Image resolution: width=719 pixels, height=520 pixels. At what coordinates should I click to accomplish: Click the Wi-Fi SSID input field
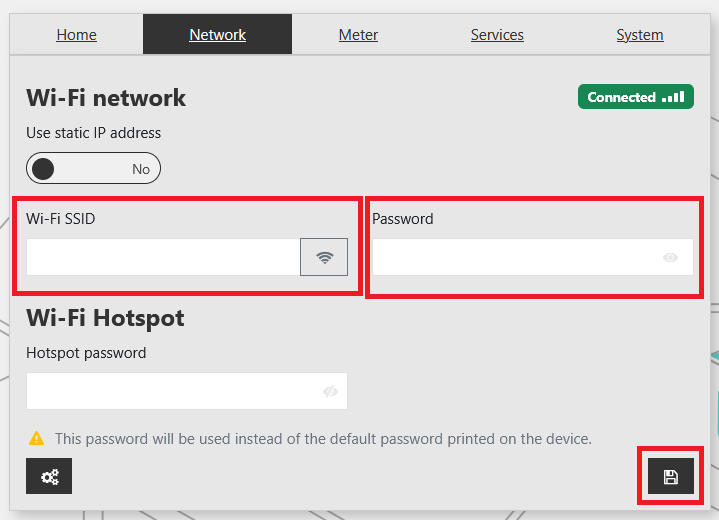(163, 257)
